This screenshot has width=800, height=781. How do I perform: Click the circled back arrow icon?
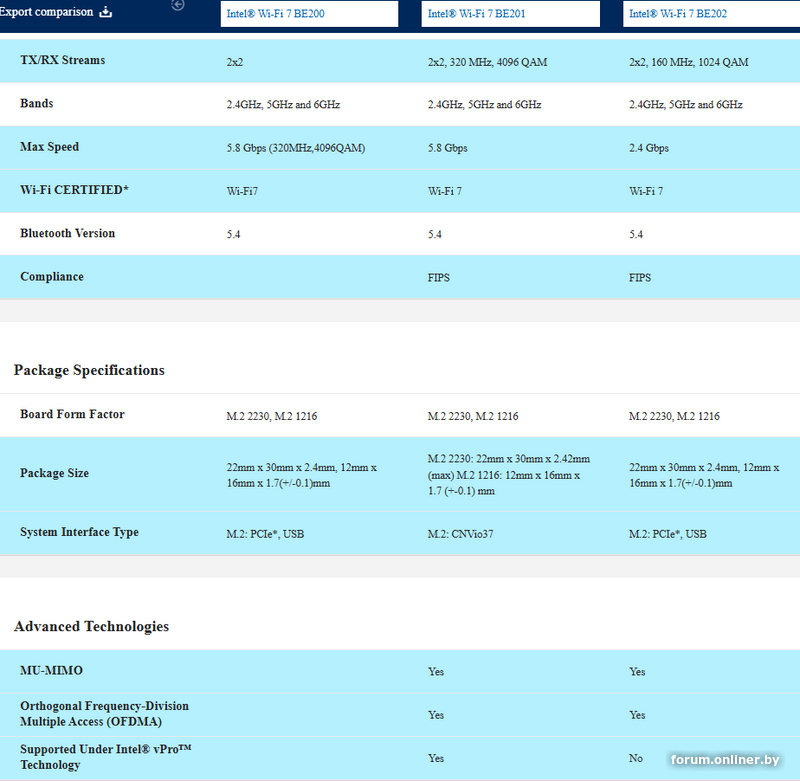(x=178, y=5)
